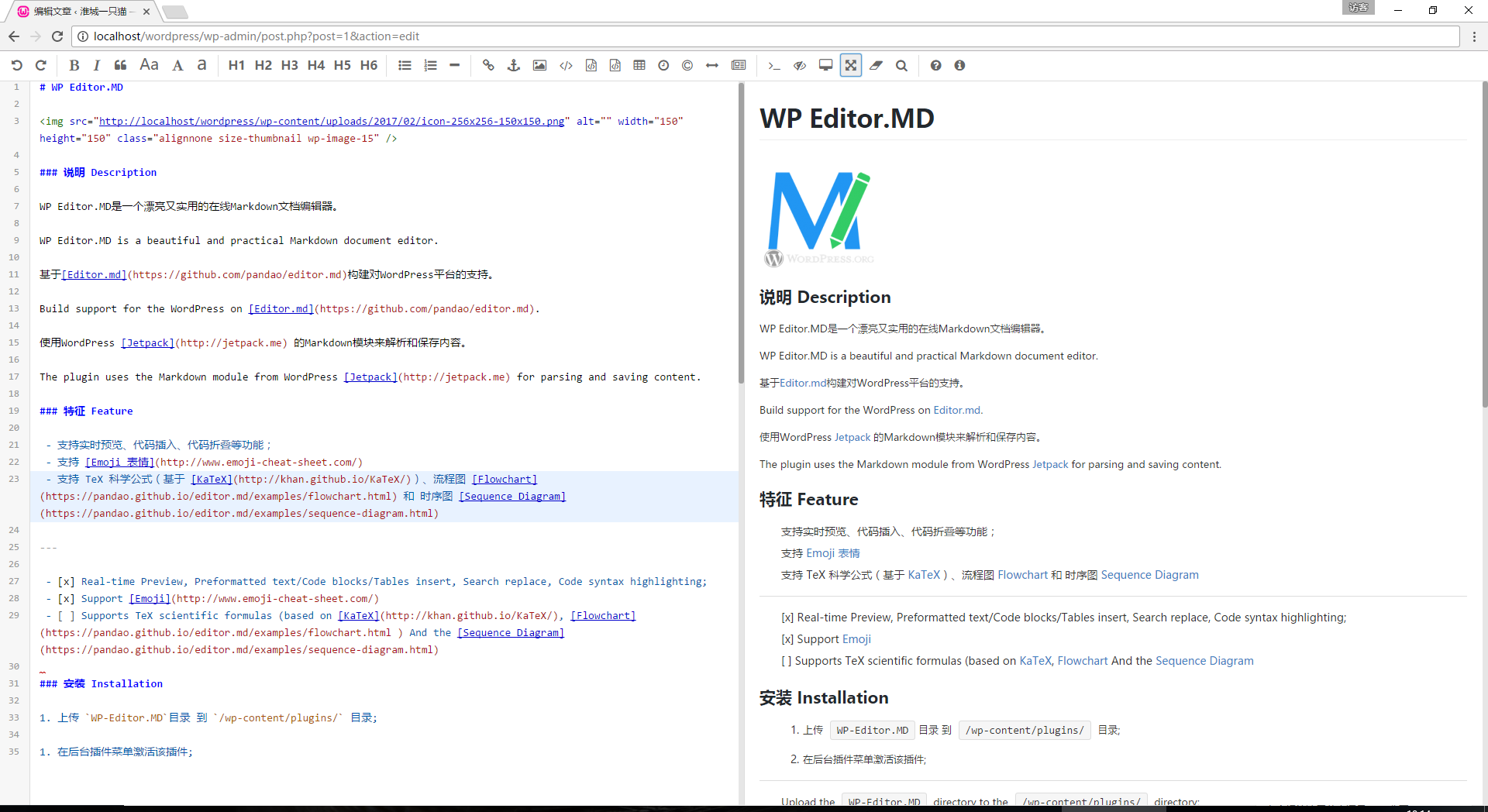Insert a block quote
1488x812 pixels.
121,66
